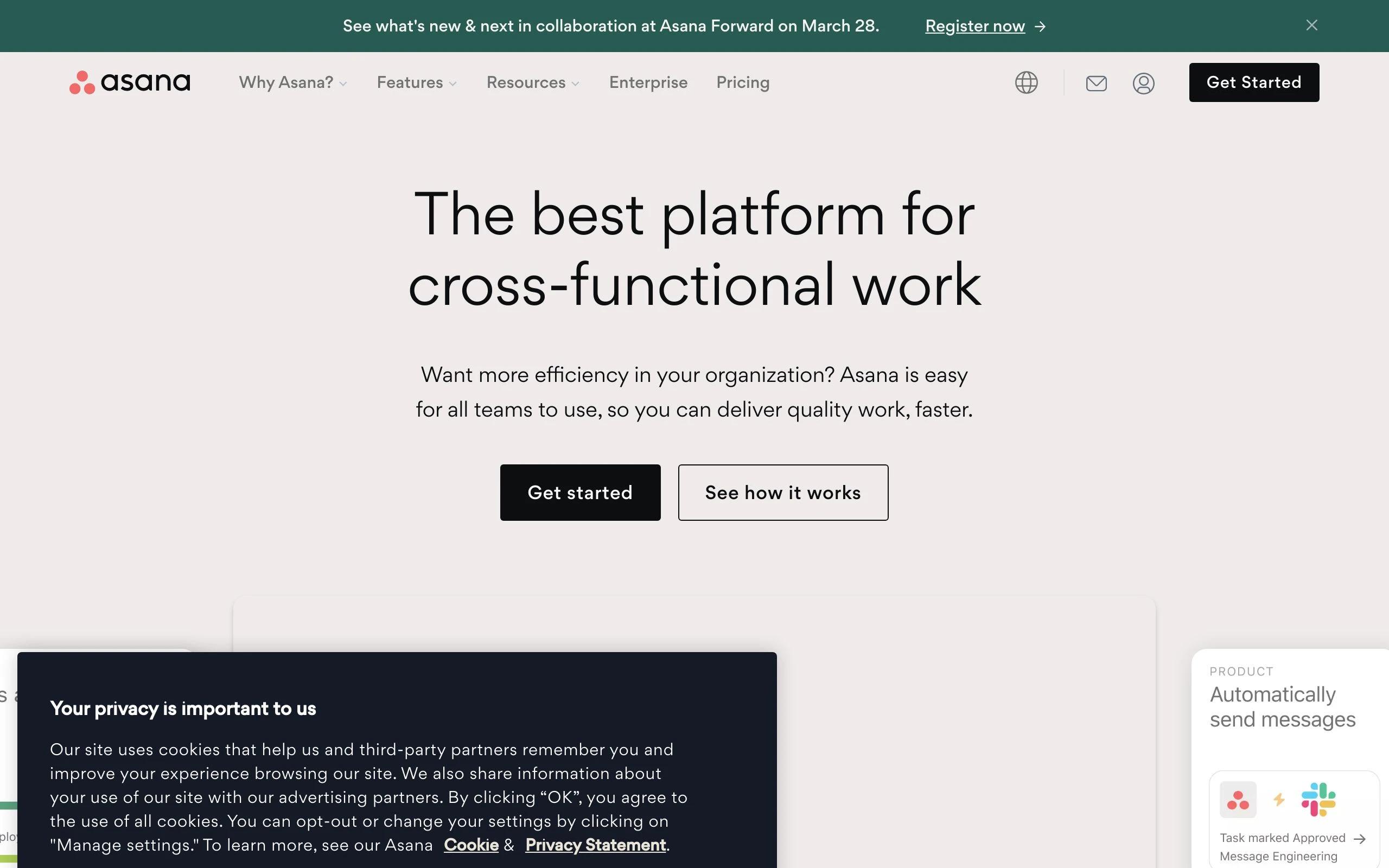Click the hero Get started button

580,493
